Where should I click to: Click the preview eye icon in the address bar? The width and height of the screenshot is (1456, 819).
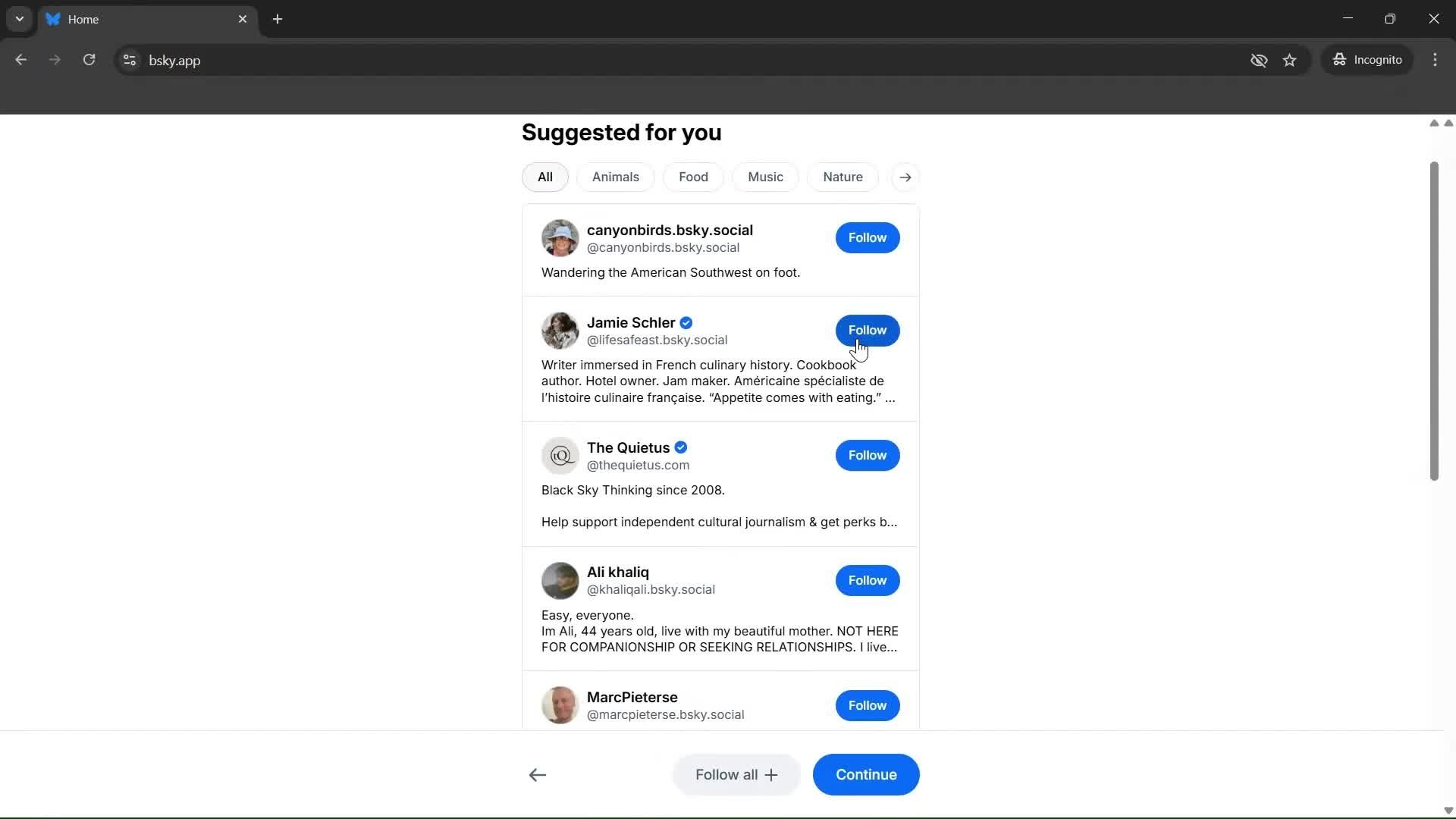pyautogui.click(x=1260, y=60)
